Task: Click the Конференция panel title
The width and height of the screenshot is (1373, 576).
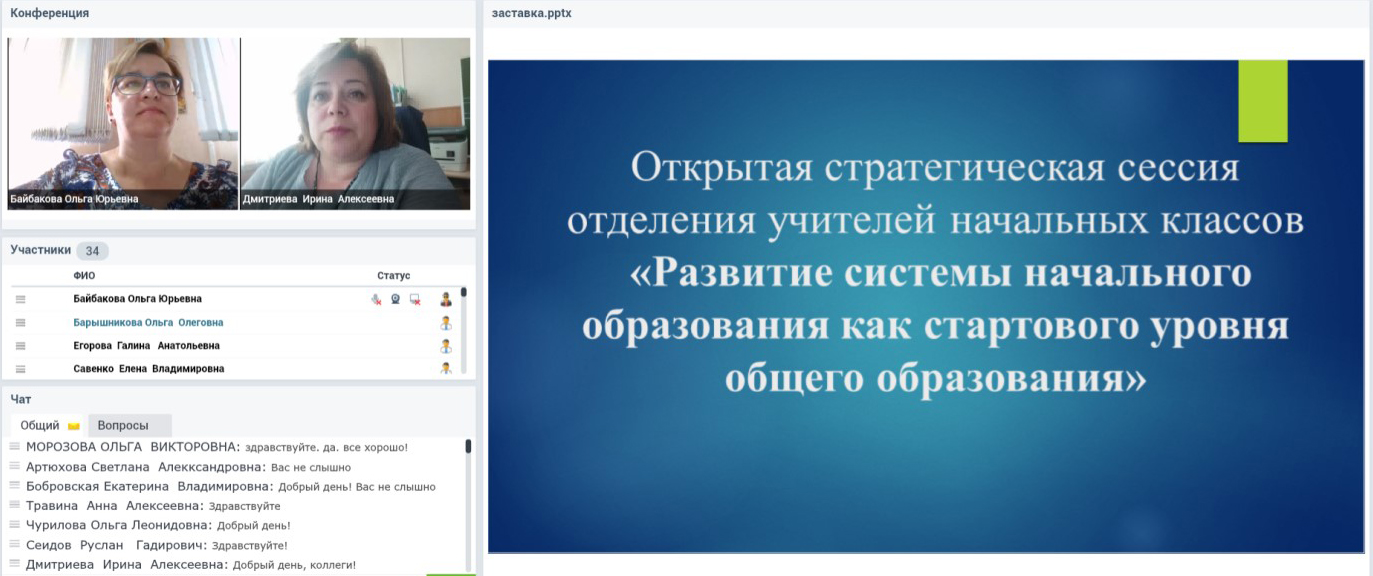Action: point(50,13)
